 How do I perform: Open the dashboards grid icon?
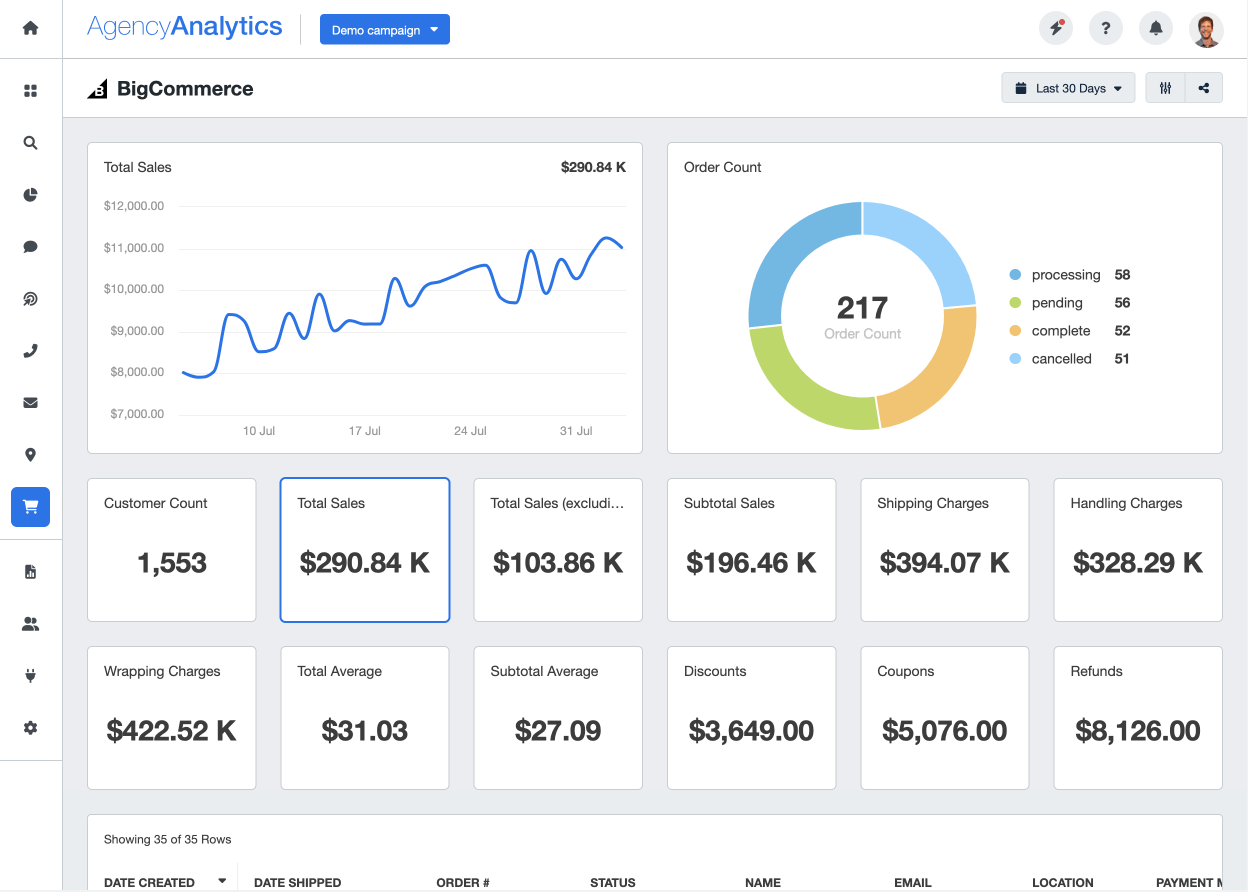pyautogui.click(x=30, y=91)
